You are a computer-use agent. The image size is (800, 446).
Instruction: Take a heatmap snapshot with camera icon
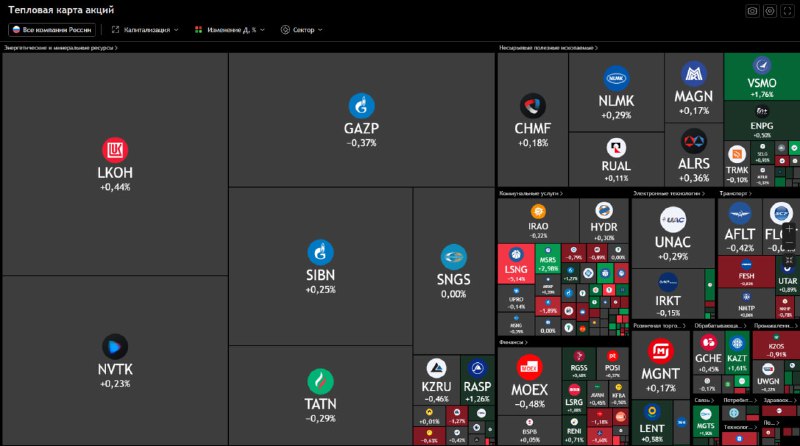click(752, 11)
